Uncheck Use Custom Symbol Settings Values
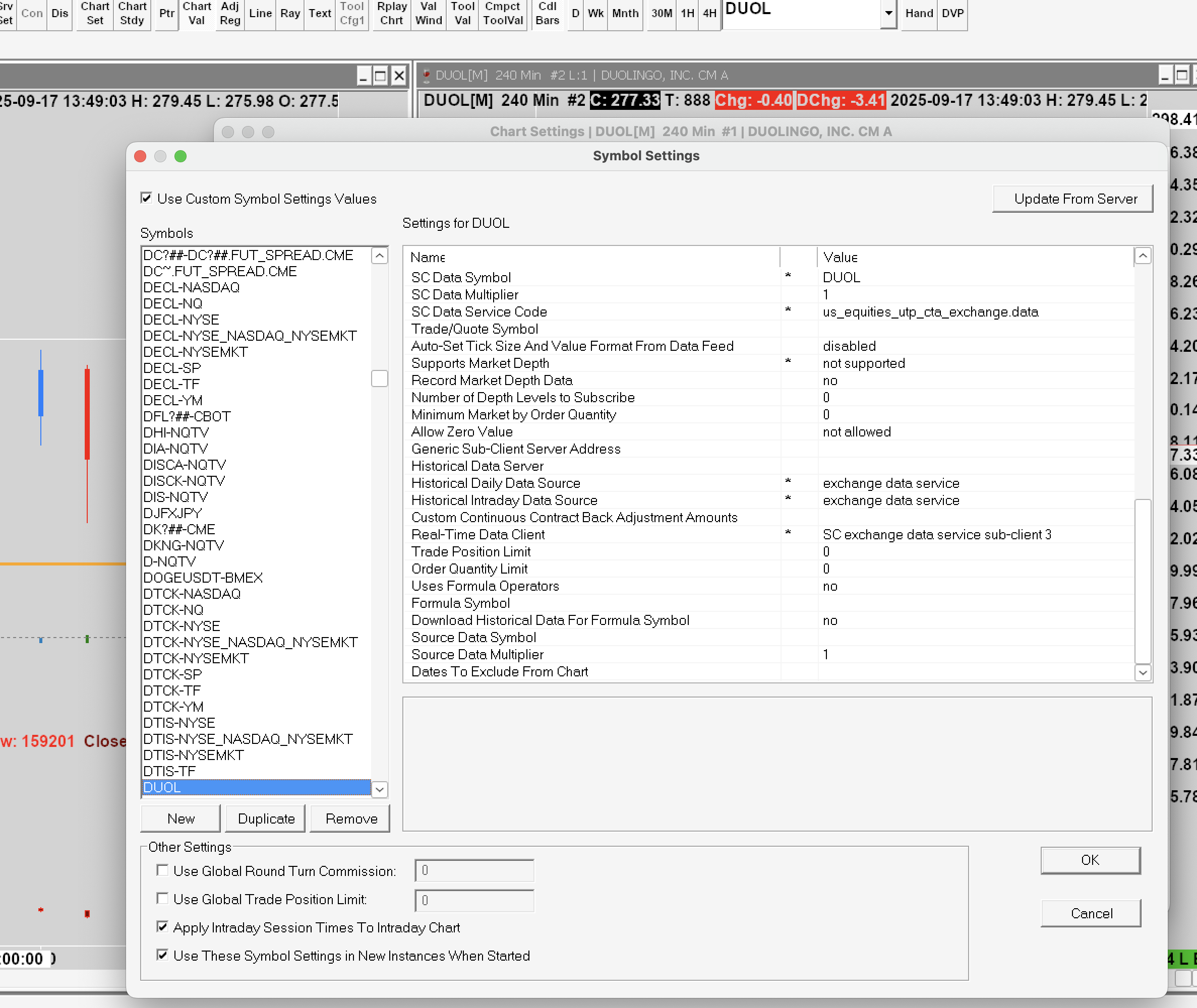 pyautogui.click(x=146, y=198)
